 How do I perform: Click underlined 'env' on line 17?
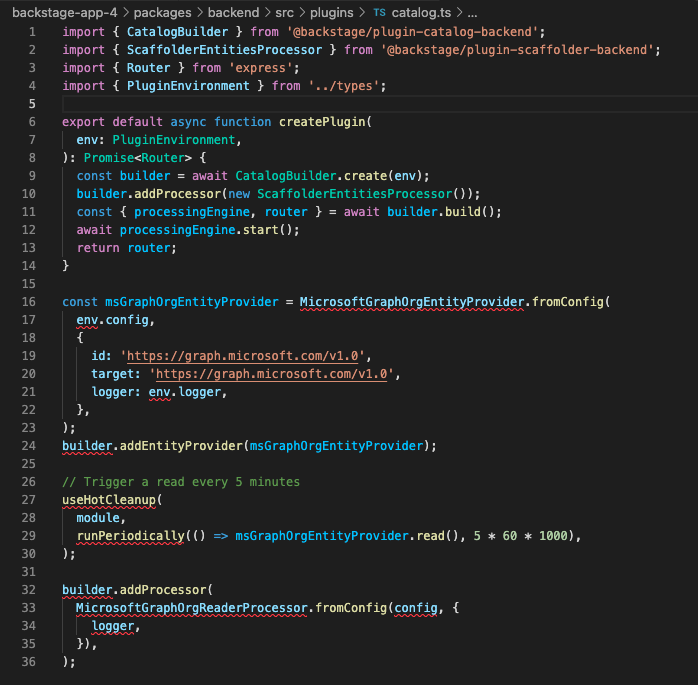pos(87,320)
